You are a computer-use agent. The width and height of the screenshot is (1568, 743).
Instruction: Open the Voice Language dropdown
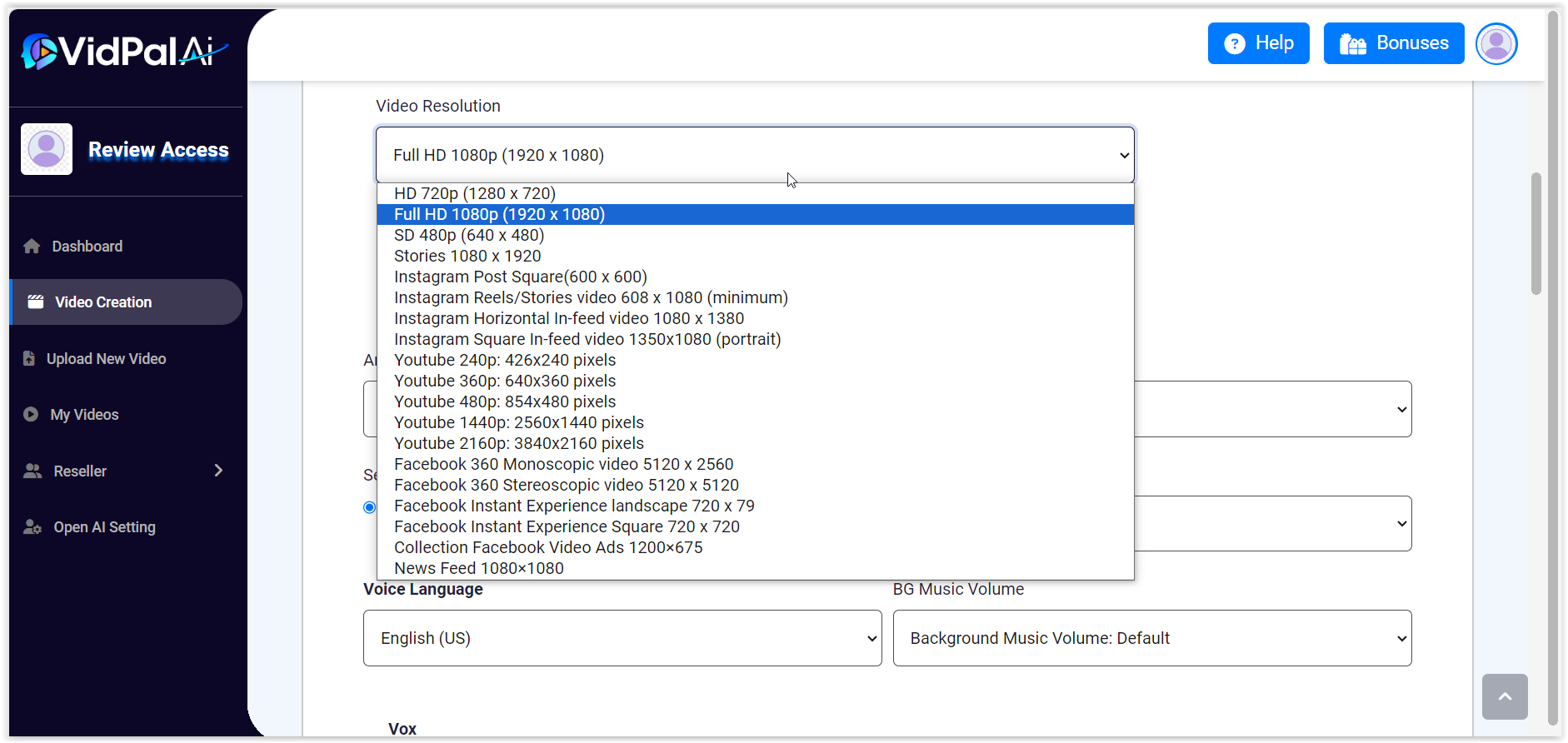tap(622, 638)
